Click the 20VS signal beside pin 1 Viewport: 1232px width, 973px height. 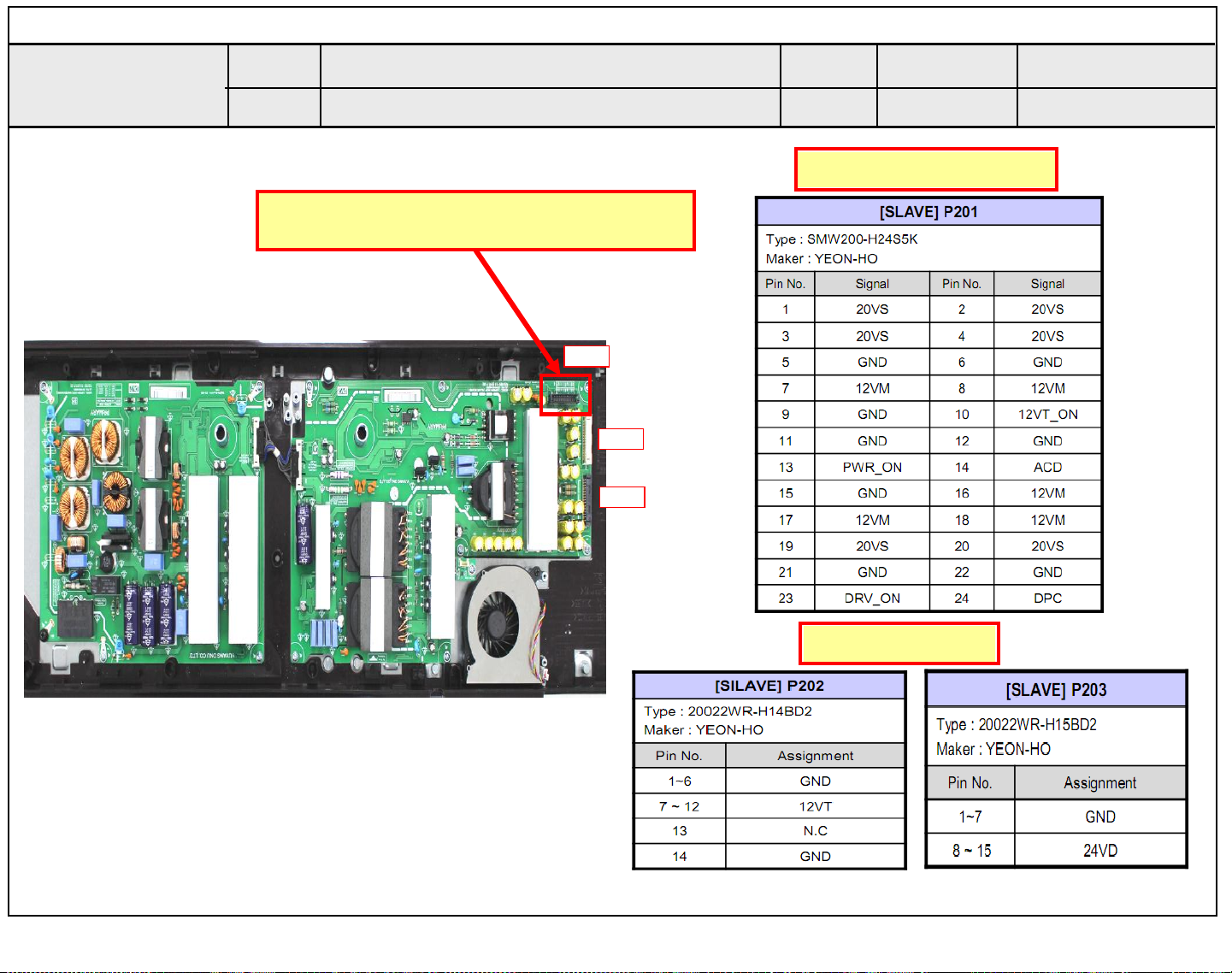coord(872,310)
